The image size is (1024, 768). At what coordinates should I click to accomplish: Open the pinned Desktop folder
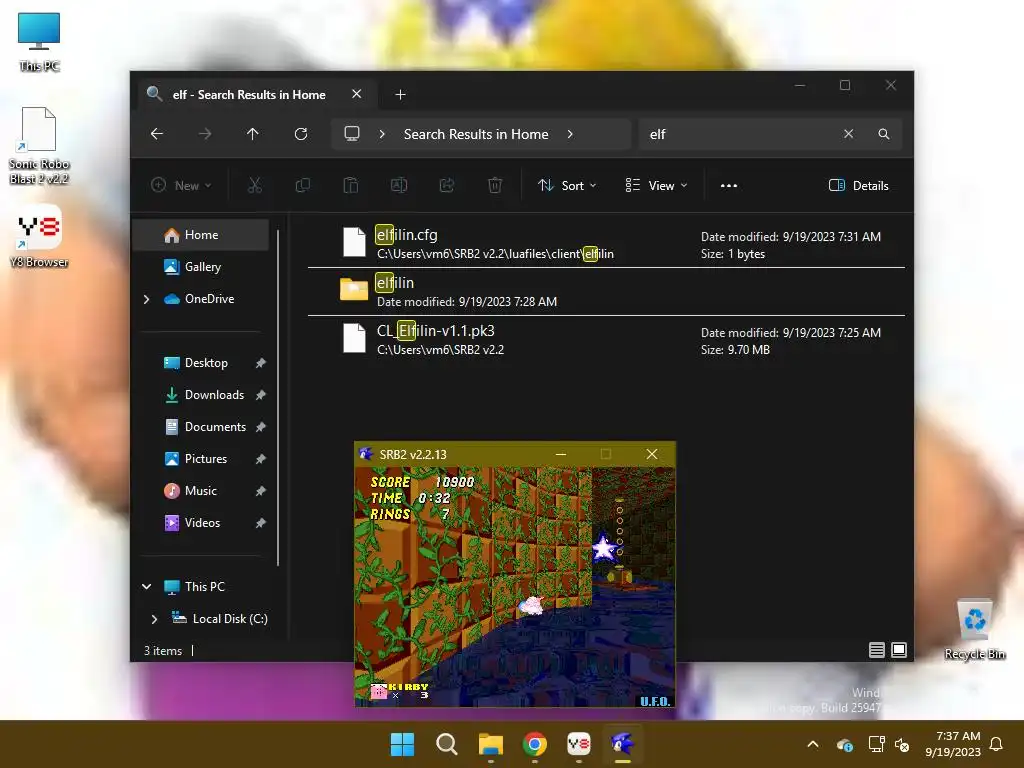(206, 362)
